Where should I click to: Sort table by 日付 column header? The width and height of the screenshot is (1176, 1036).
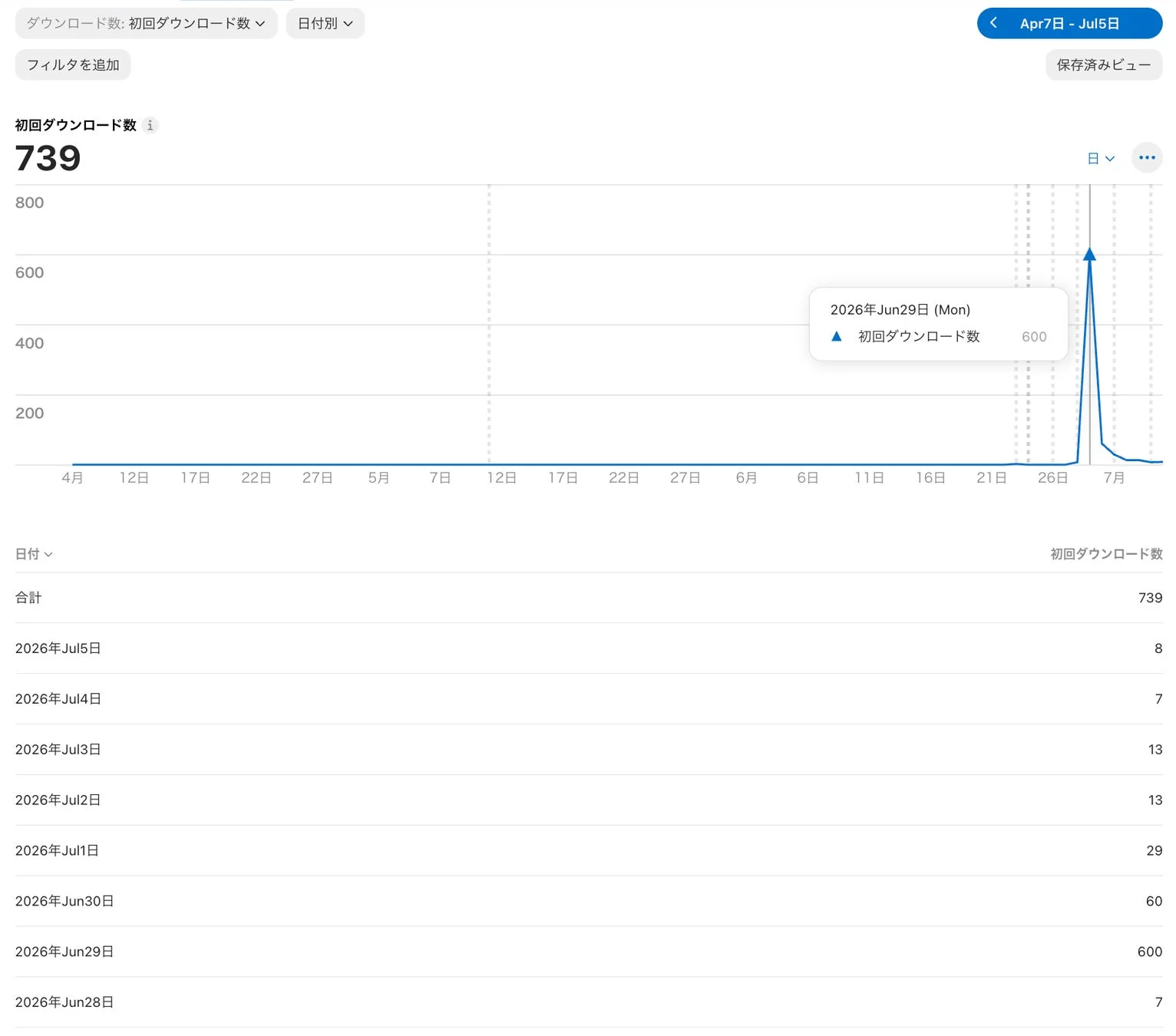[x=34, y=554]
